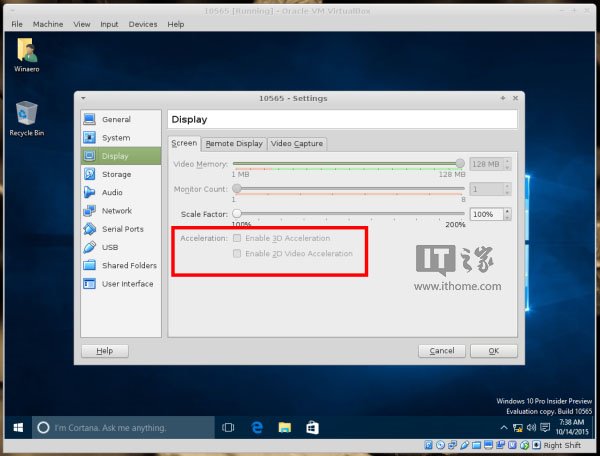Select the Audio settings icon
Image resolution: width=600 pixels, height=456 pixels.
[x=90, y=192]
